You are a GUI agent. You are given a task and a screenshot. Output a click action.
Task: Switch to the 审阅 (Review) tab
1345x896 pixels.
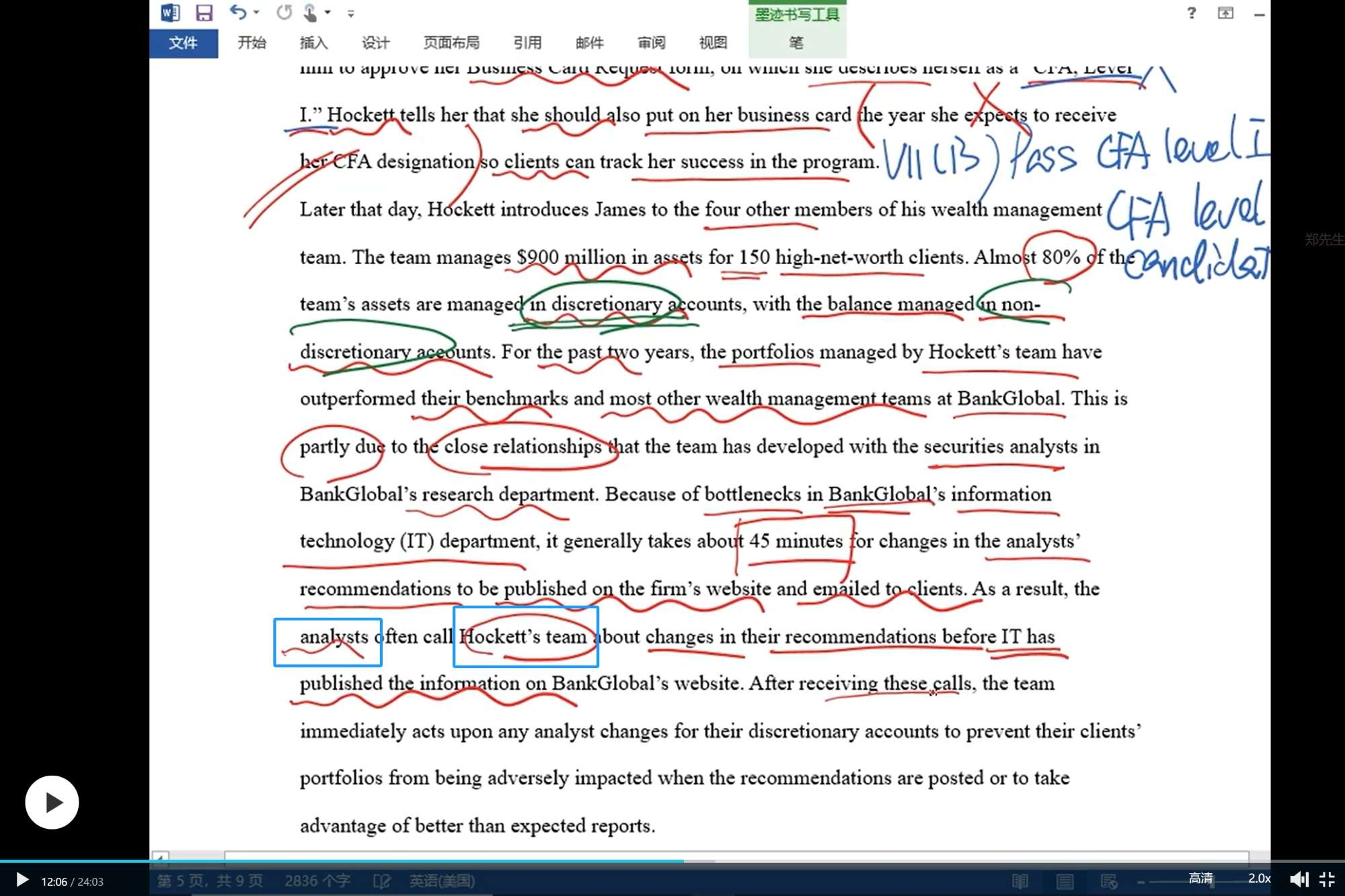click(x=651, y=43)
